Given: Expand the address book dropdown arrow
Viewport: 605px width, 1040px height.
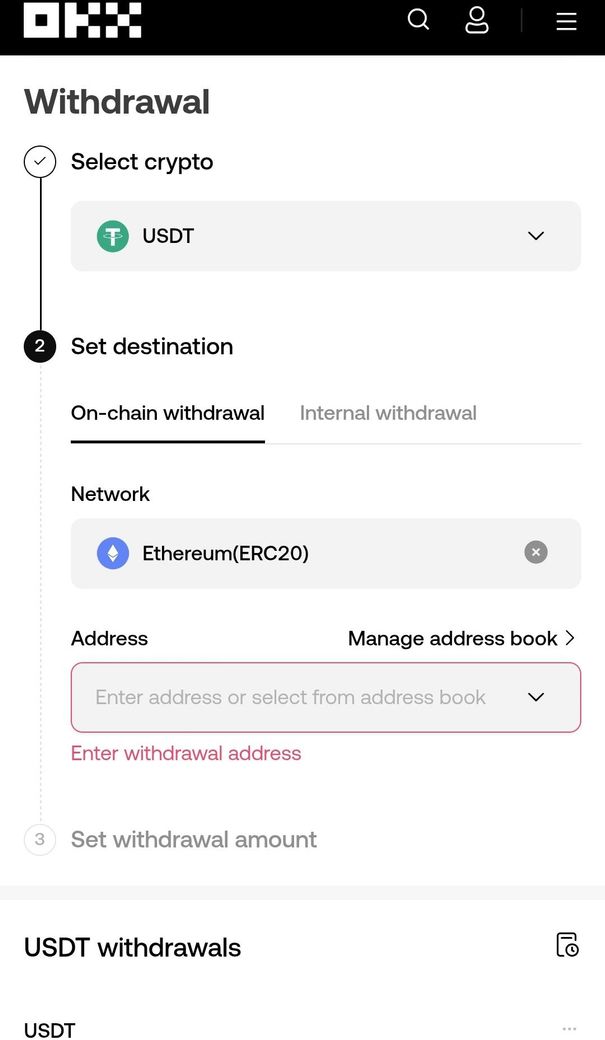Looking at the screenshot, I should (x=536, y=697).
